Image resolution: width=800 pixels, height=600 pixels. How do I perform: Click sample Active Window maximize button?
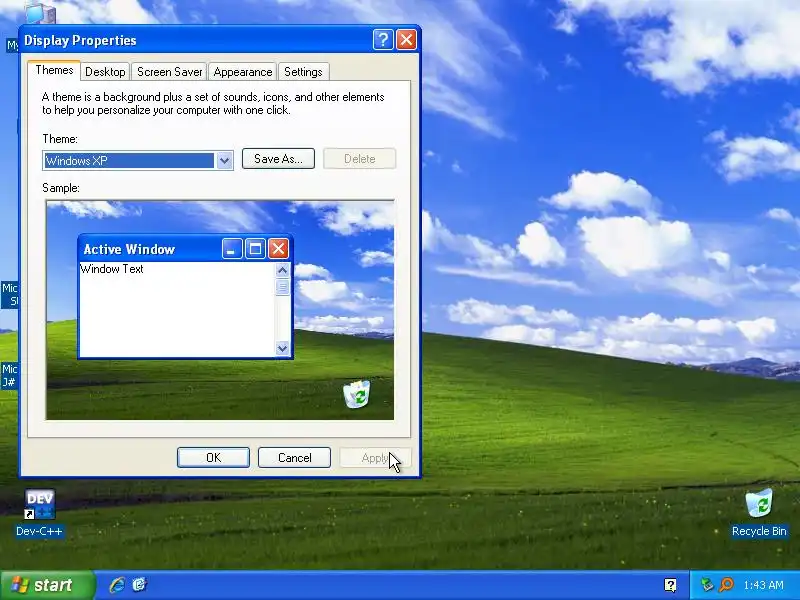click(255, 249)
